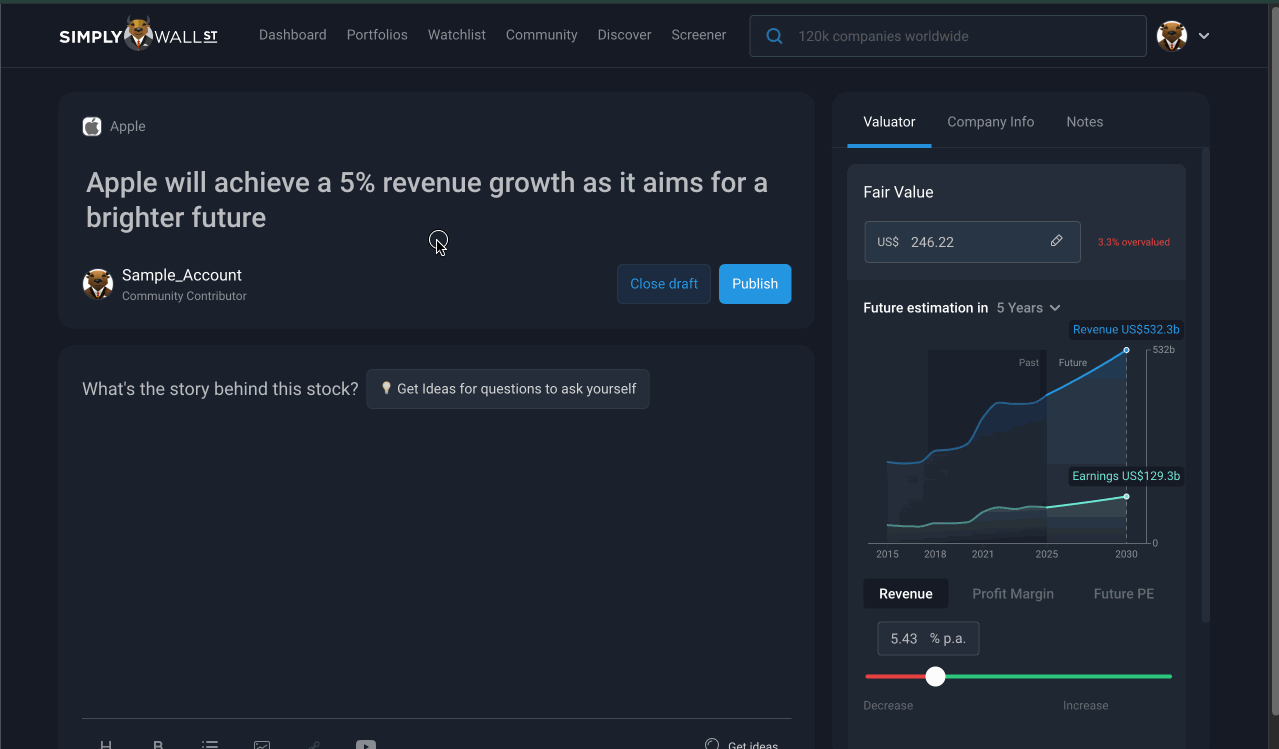
Task: Click the Fair Value heading
Action: tap(898, 192)
